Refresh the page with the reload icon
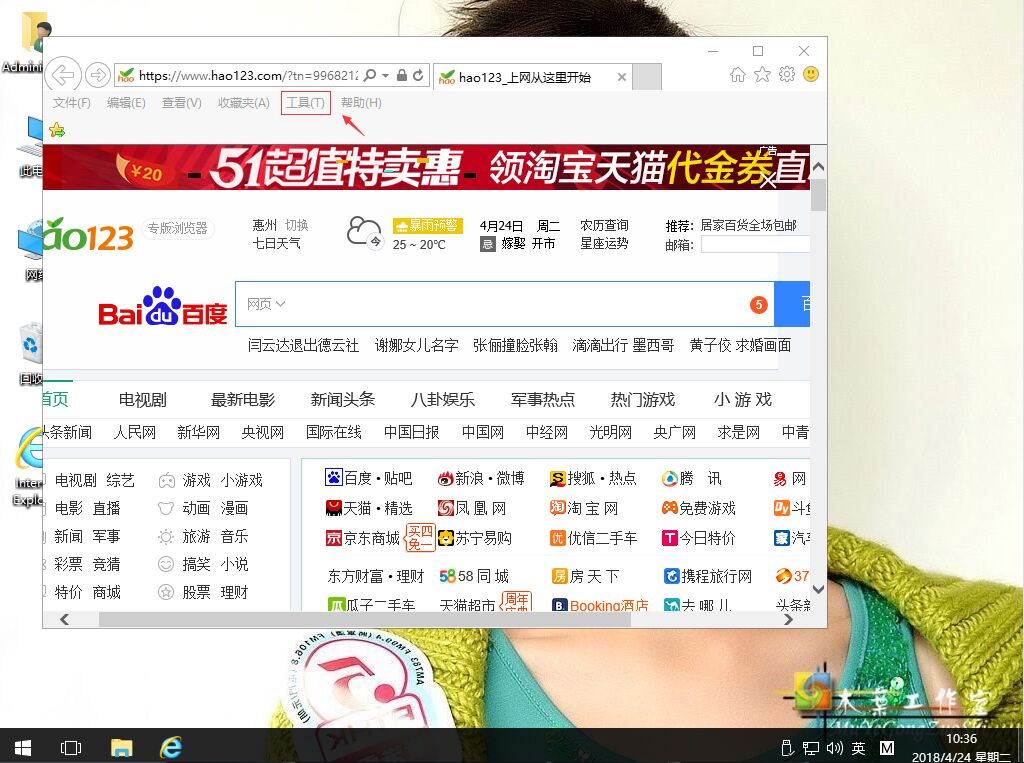The width and height of the screenshot is (1024, 763). pos(419,75)
